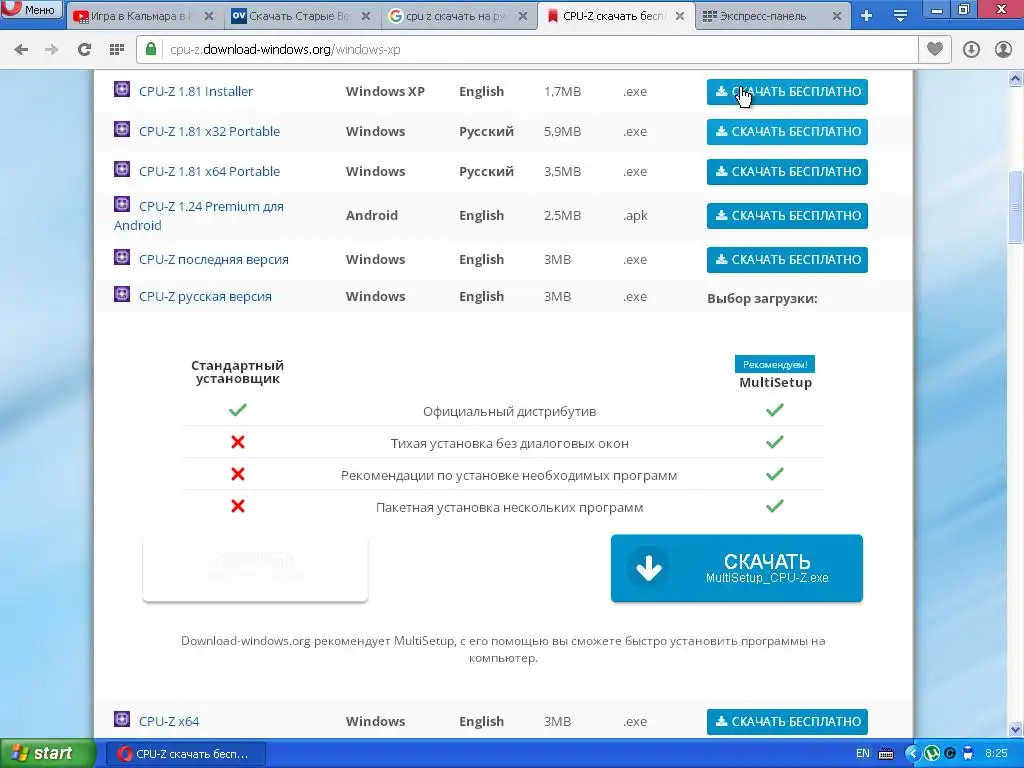Screen dimensions: 1024x768
Task: Open the CPU-Z русская версия link
Action: click(205, 296)
